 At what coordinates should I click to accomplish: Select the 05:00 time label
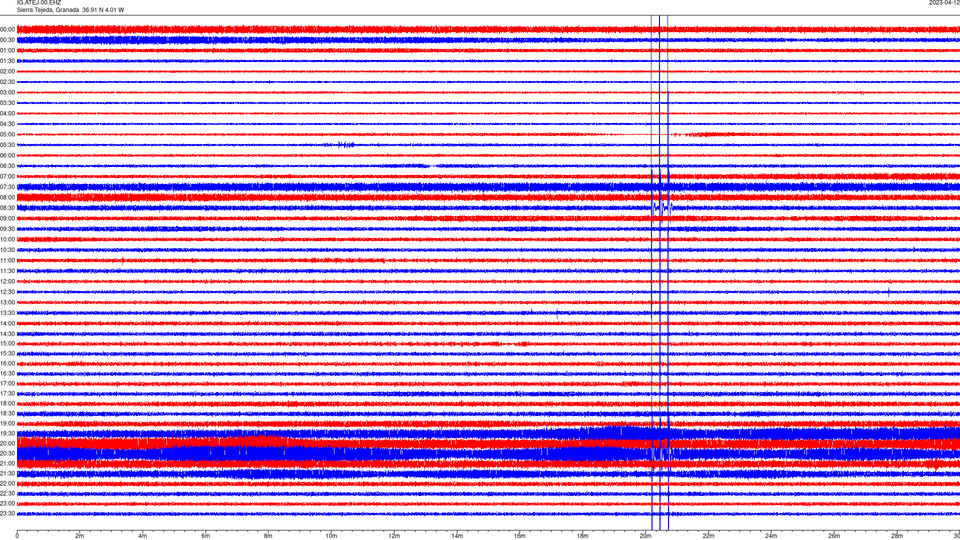coord(7,134)
